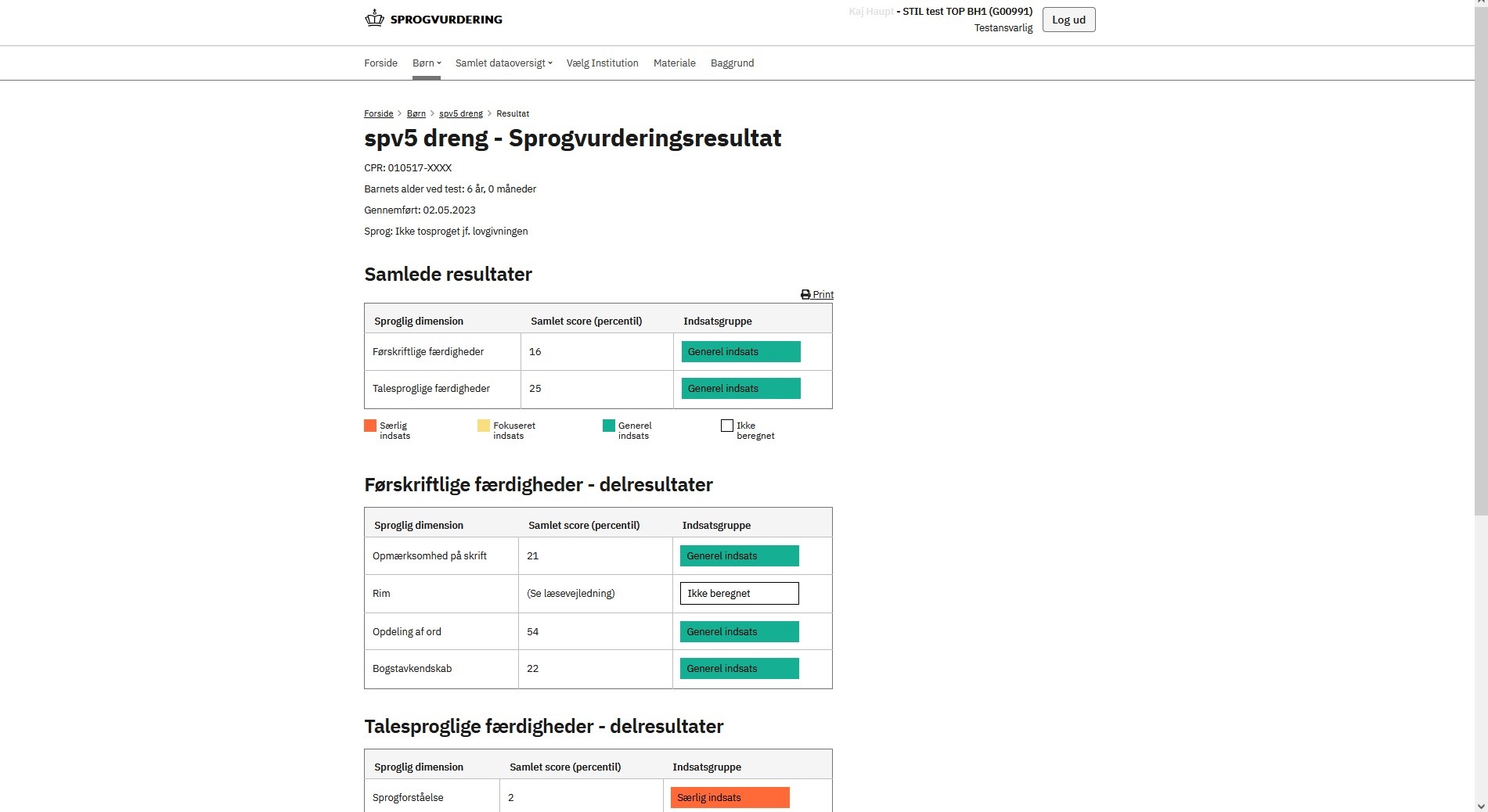Click the Sprog: Ikke tosproget line

pyautogui.click(x=446, y=232)
